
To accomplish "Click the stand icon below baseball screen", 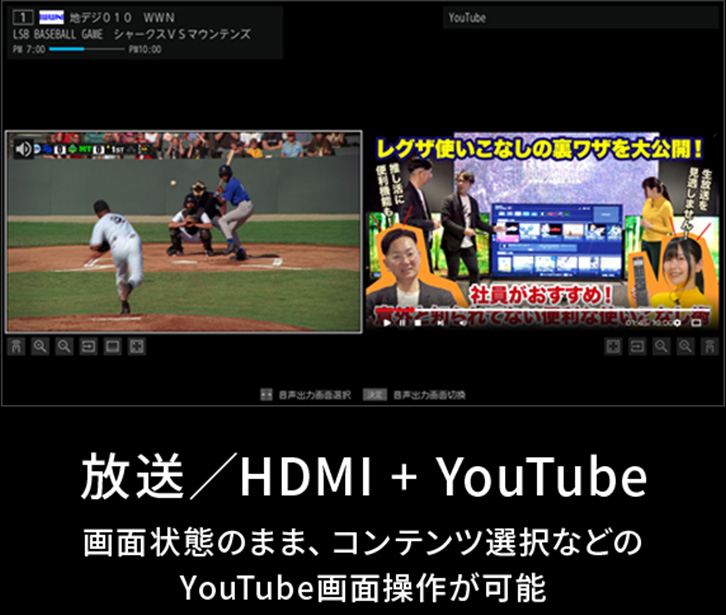I will [16, 346].
